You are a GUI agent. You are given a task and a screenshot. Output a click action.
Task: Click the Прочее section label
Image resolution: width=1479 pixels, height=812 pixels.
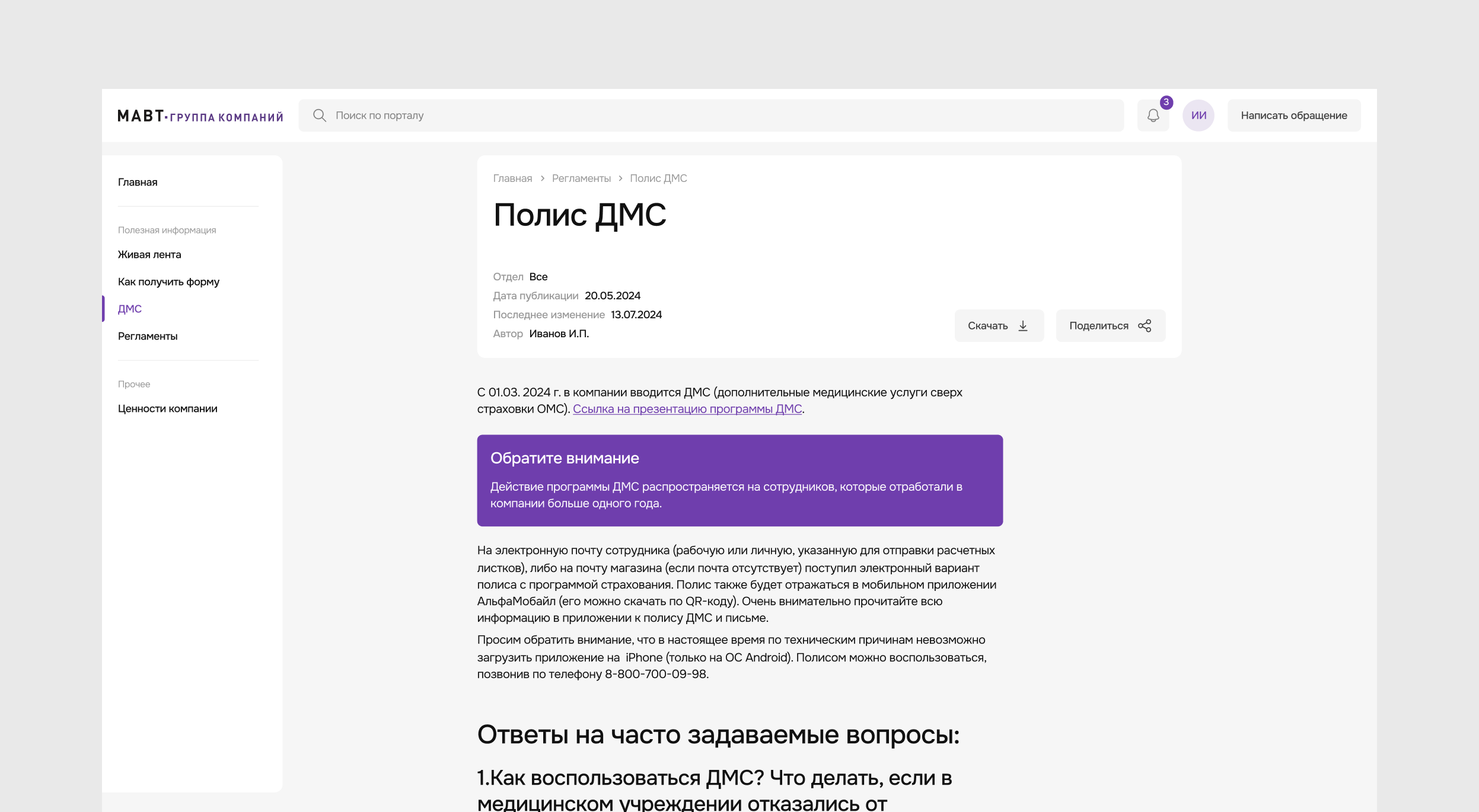click(134, 384)
